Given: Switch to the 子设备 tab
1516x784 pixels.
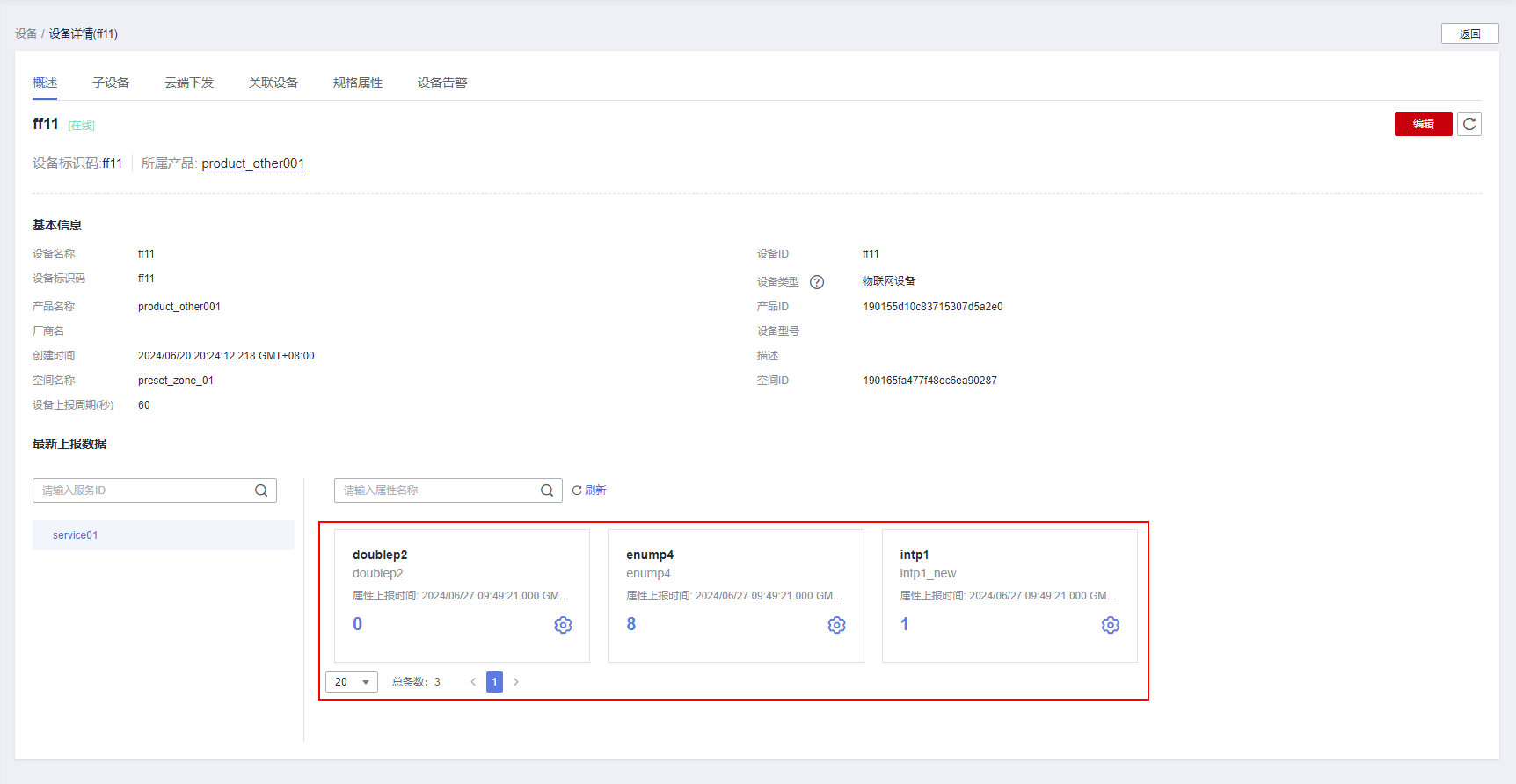Looking at the screenshot, I should point(111,83).
